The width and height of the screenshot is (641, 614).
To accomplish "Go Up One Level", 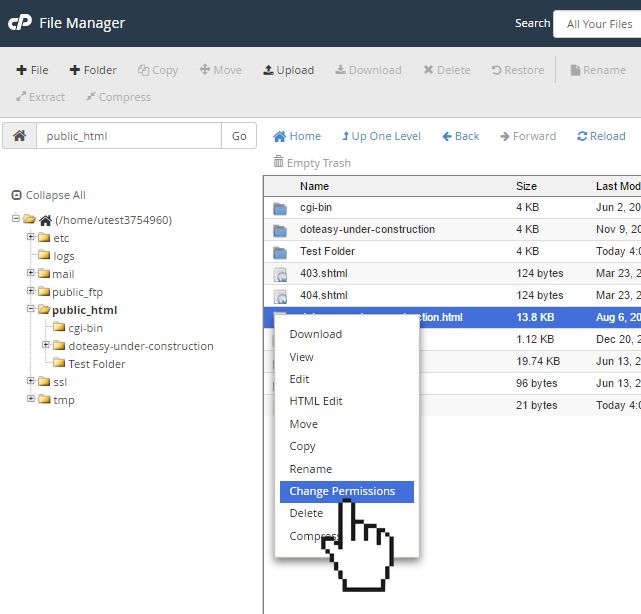I will point(381,136).
